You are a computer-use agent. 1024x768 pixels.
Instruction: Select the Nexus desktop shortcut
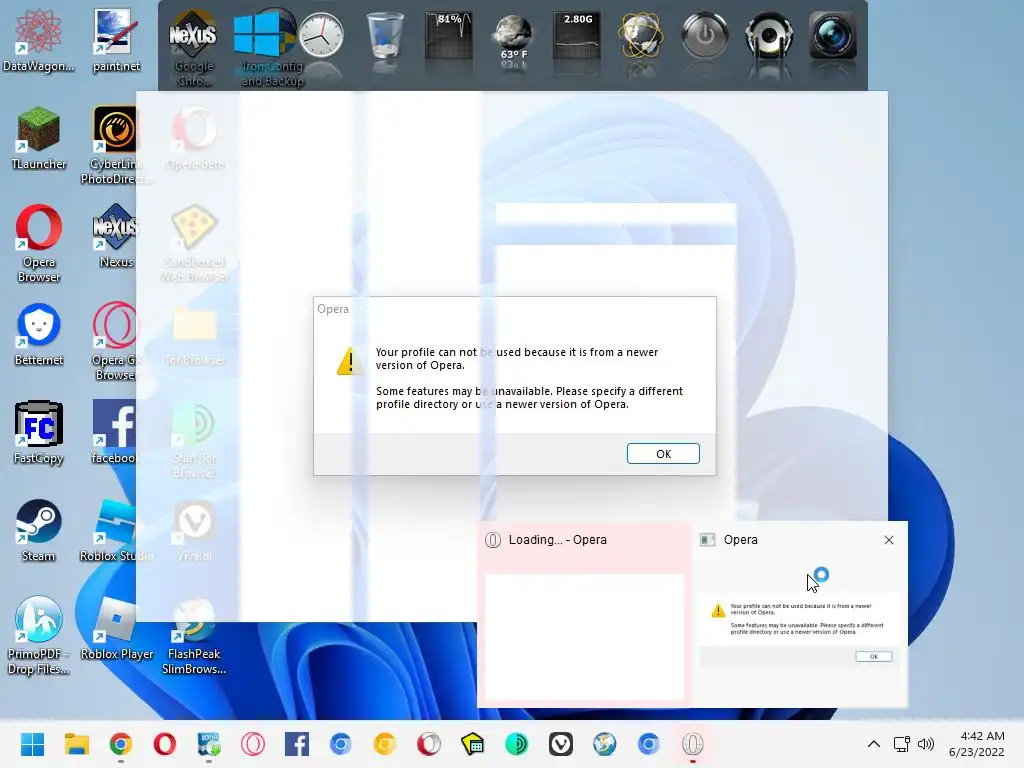coord(116,236)
